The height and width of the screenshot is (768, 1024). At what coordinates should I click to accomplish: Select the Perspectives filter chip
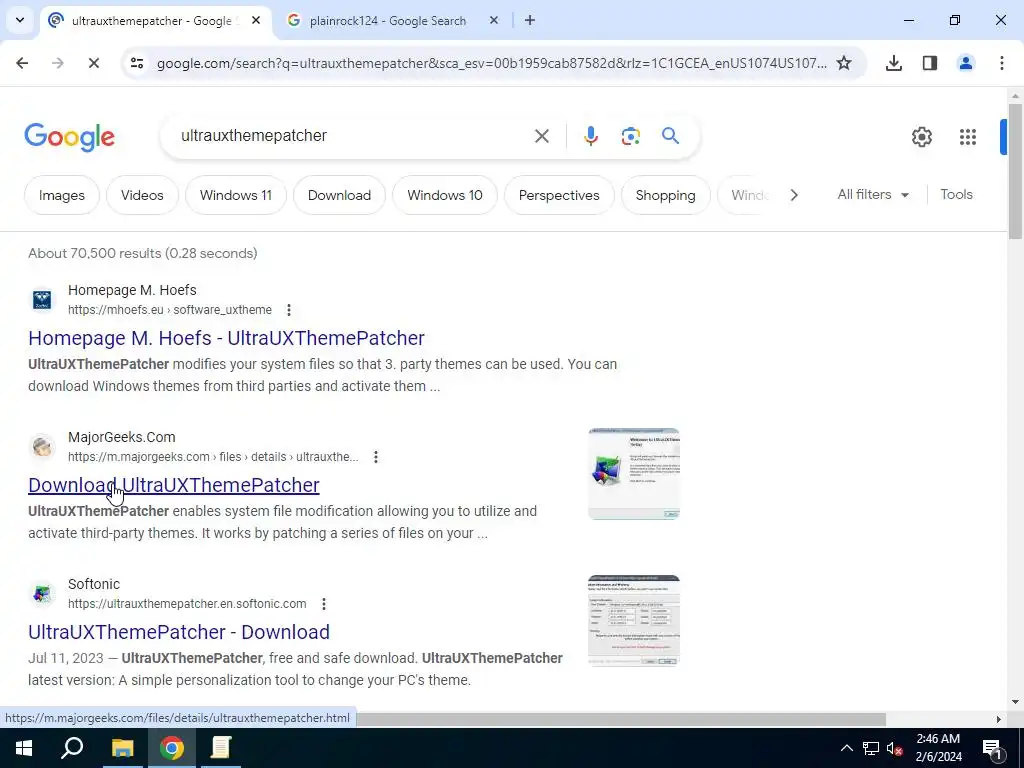click(x=559, y=195)
